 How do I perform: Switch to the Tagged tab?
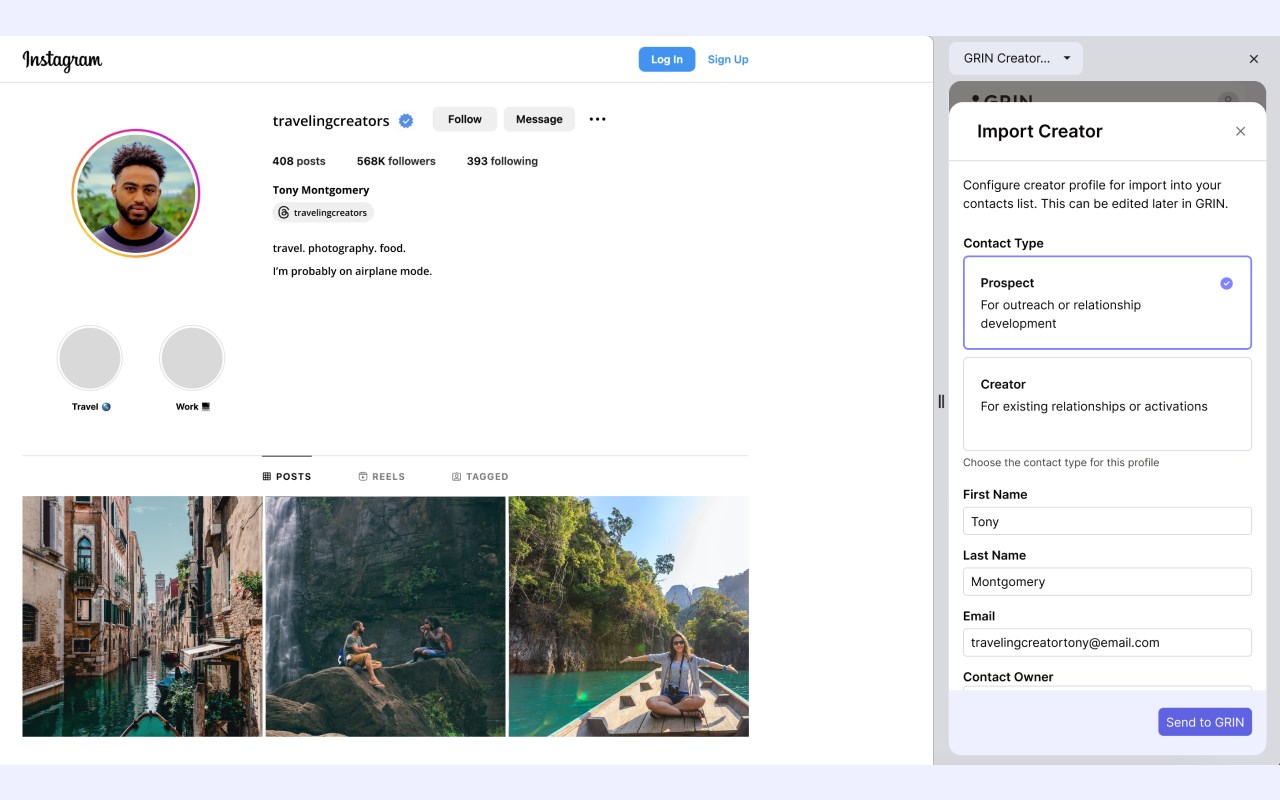(x=480, y=477)
